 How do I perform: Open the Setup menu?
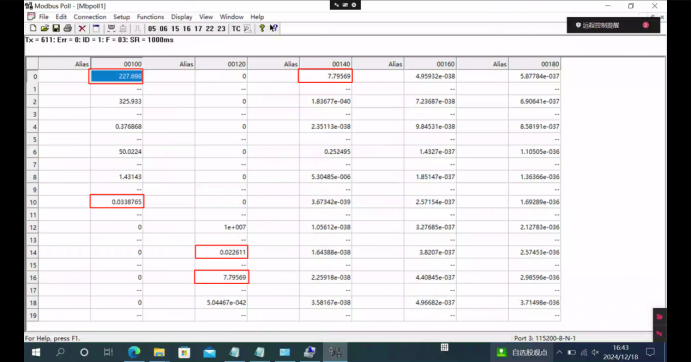pyautogui.click(x=121, y=17)
